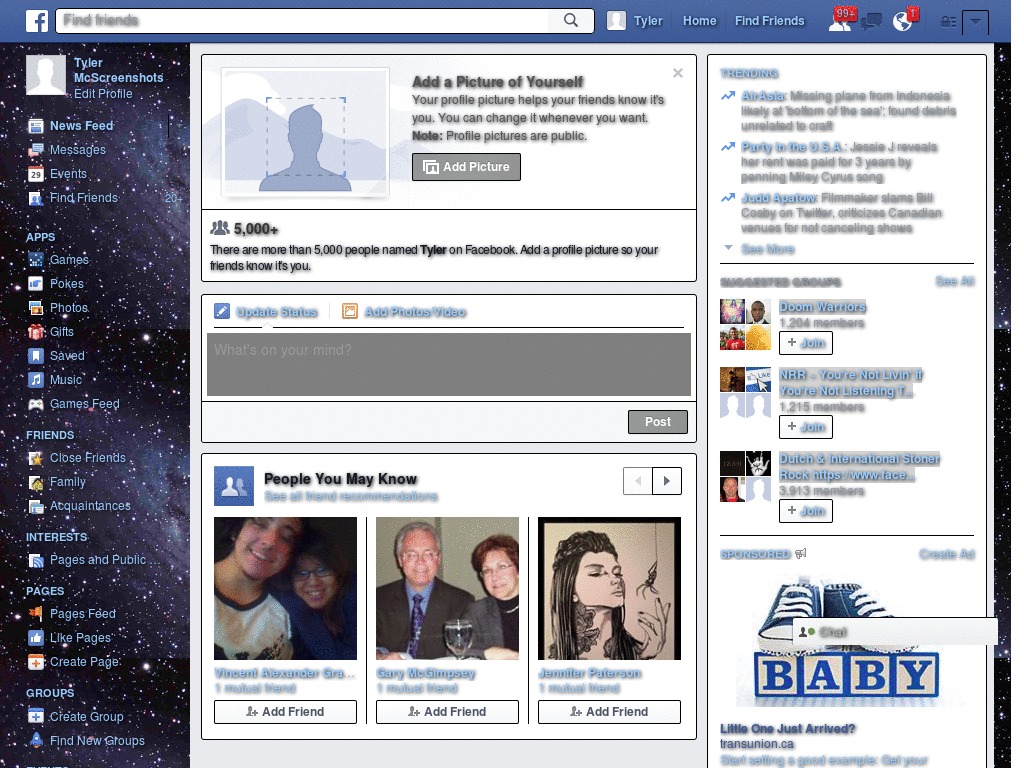Open AirAsia trending topic
Viewport: 1024px width, 768px height.
[763, 96]
